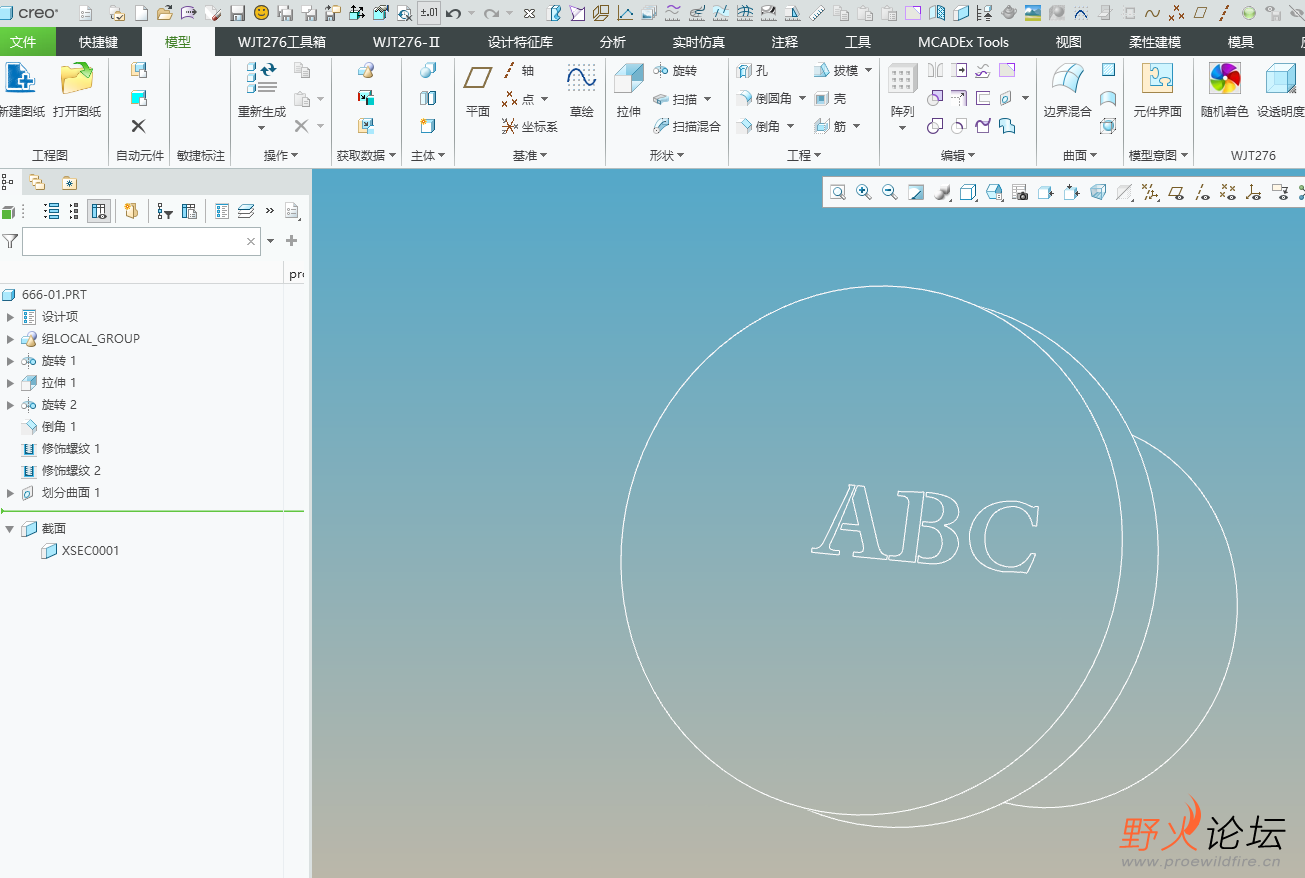1305x878 pixels.
Task: Select the 666-01.PRT root item
Action: point(45,295)
